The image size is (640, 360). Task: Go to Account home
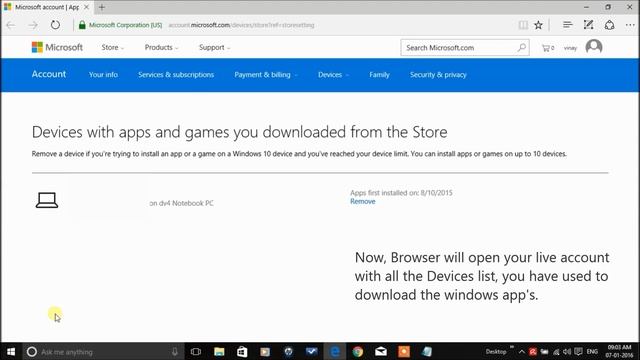tap(49, 74)
